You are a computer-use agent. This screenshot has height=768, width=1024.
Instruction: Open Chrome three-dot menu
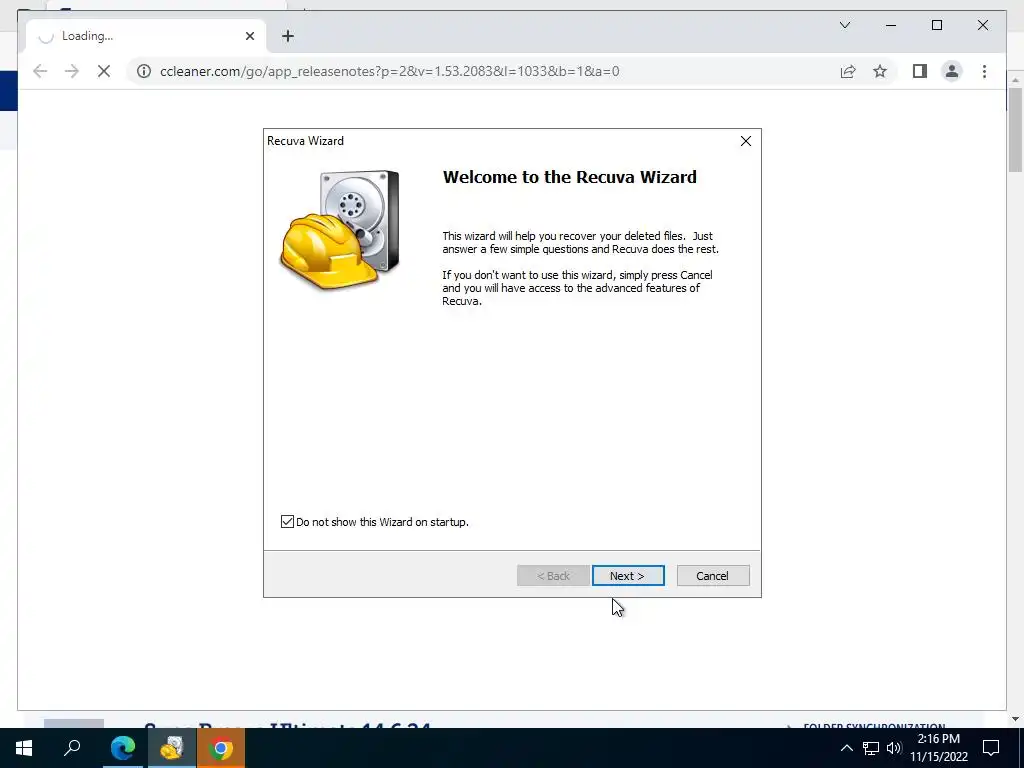[x=984, y=71]
